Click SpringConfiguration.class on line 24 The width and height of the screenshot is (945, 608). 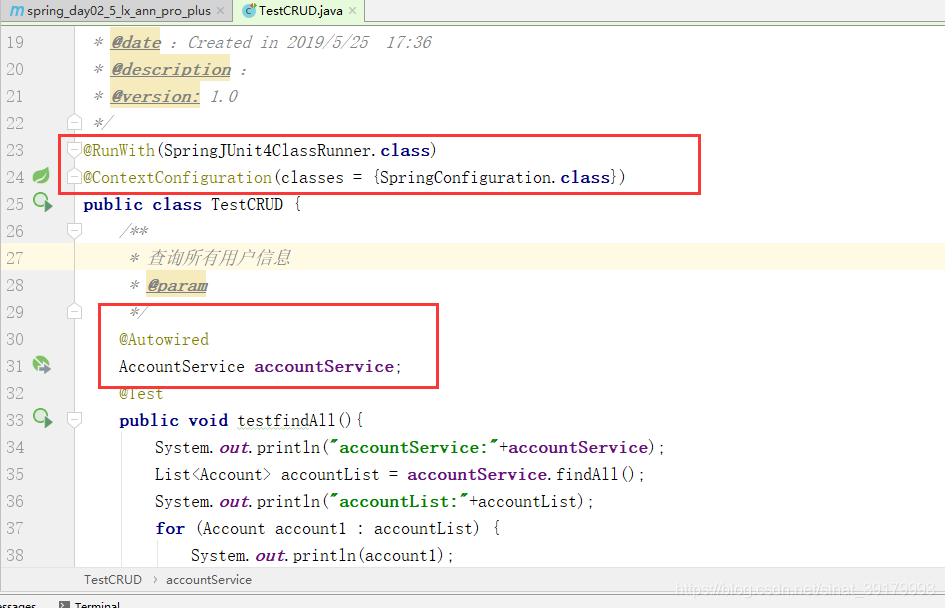pos(495,177)
